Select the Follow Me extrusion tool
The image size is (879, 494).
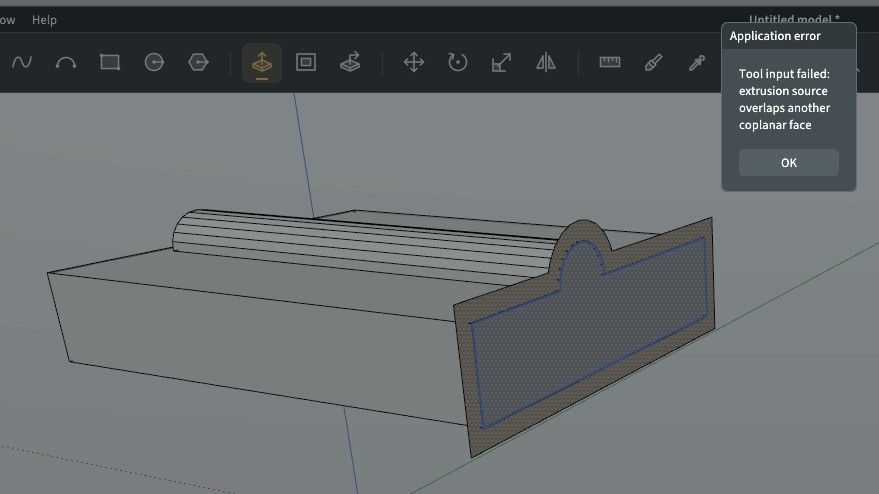point(350,62)
